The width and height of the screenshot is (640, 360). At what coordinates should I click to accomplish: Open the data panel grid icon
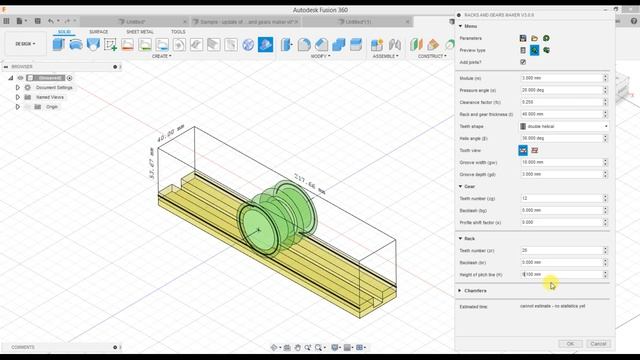6,21
